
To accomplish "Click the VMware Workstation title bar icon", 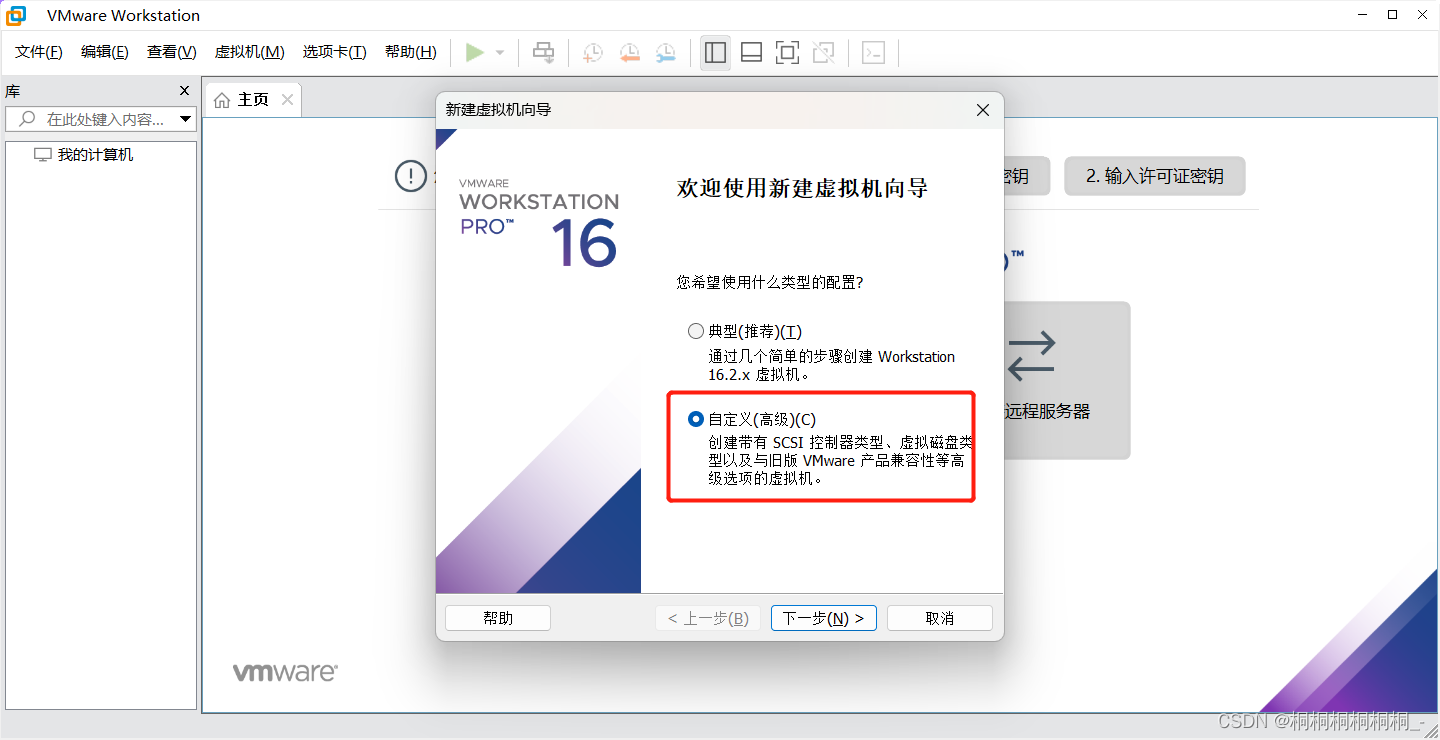I will pos(16,15).
